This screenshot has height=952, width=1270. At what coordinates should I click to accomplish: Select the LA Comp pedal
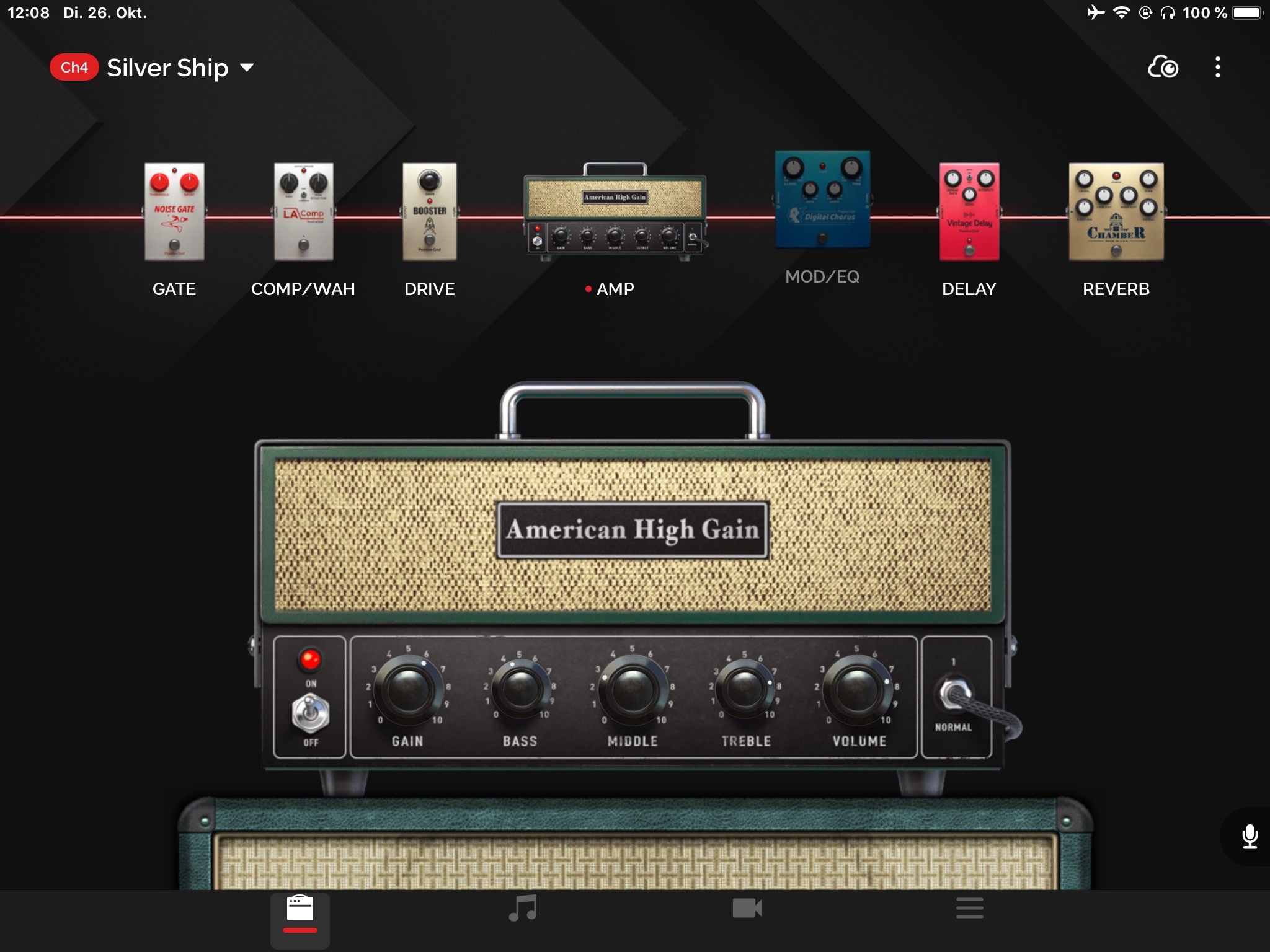tap(303, 212)
